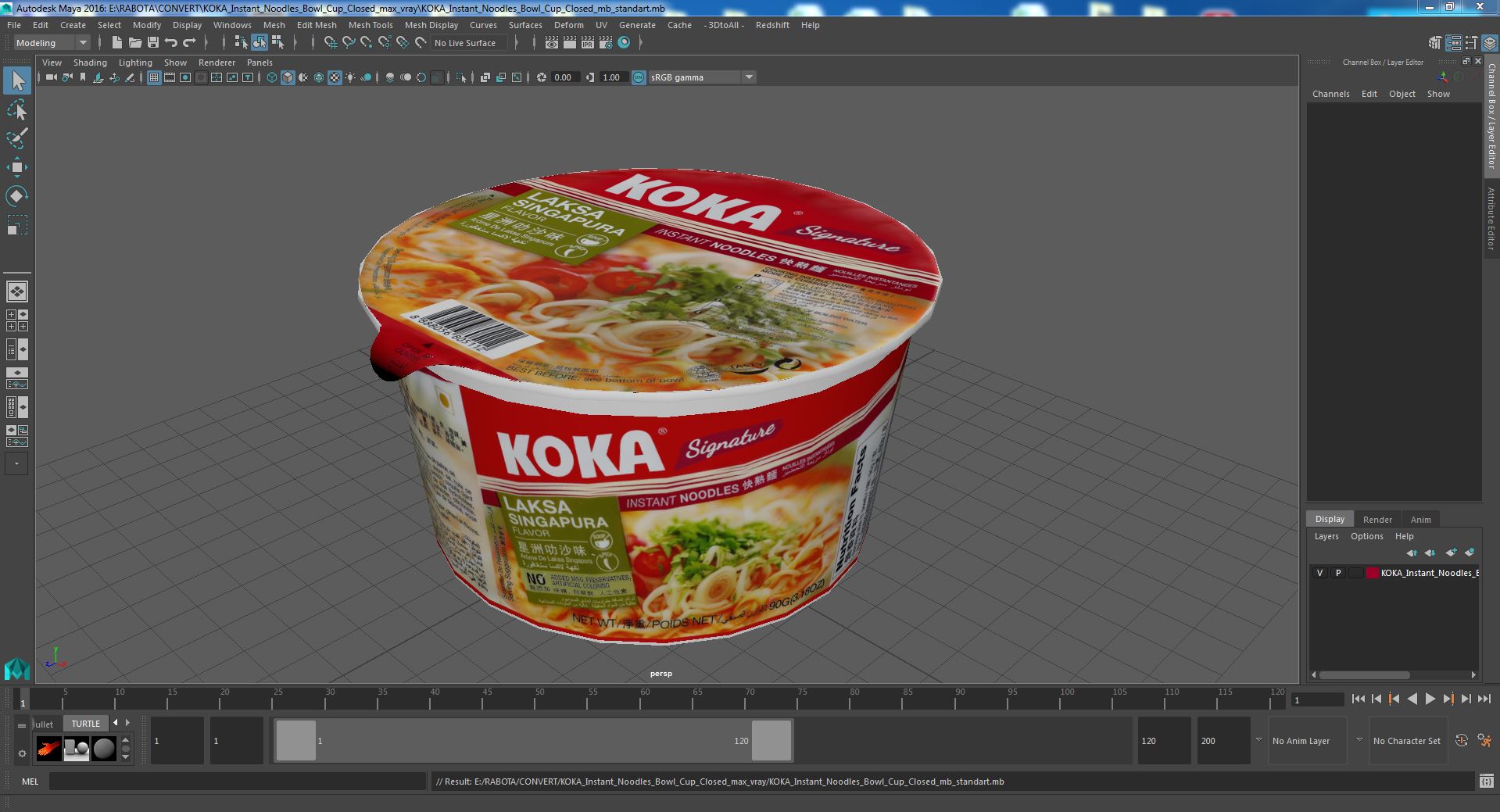Open the Redshift menu
The height and width of the screenshot is (812, 1500).
[x=772, y=25]
